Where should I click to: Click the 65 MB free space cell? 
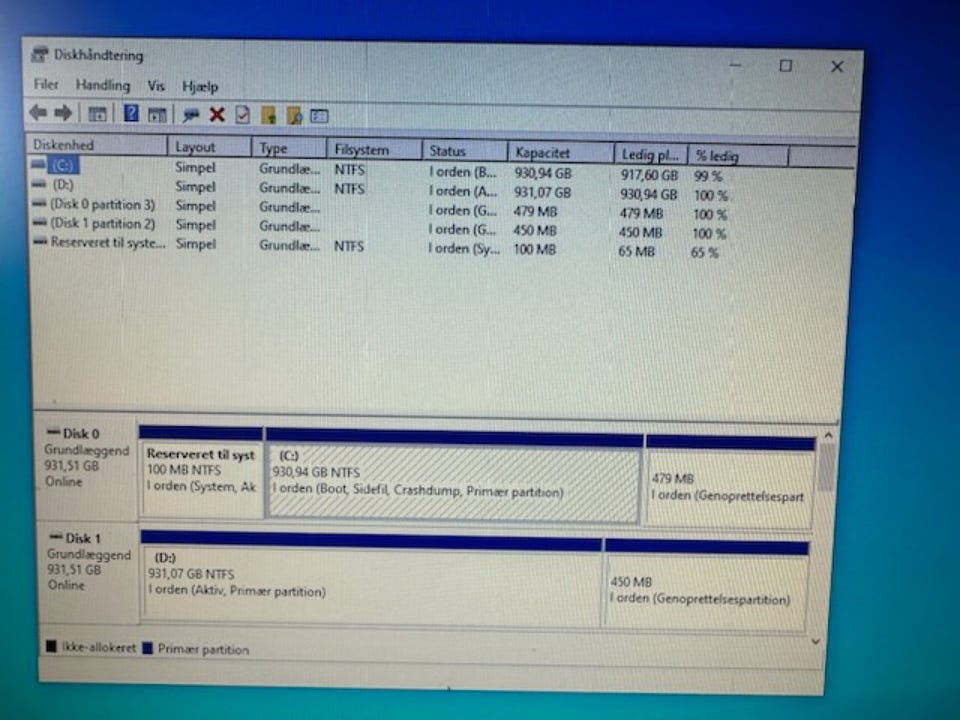coord(636,252)
